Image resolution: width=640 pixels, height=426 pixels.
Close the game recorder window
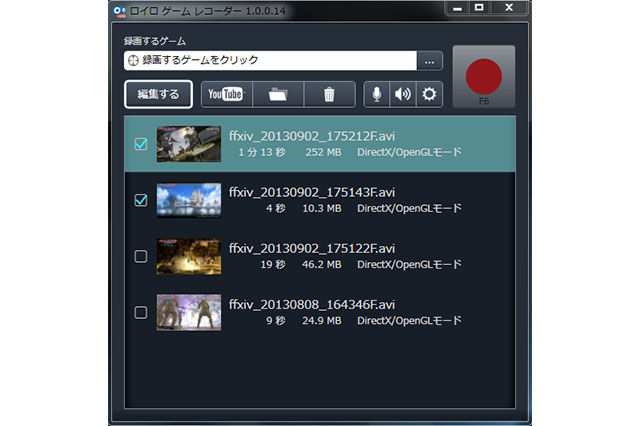coord(509,8)
